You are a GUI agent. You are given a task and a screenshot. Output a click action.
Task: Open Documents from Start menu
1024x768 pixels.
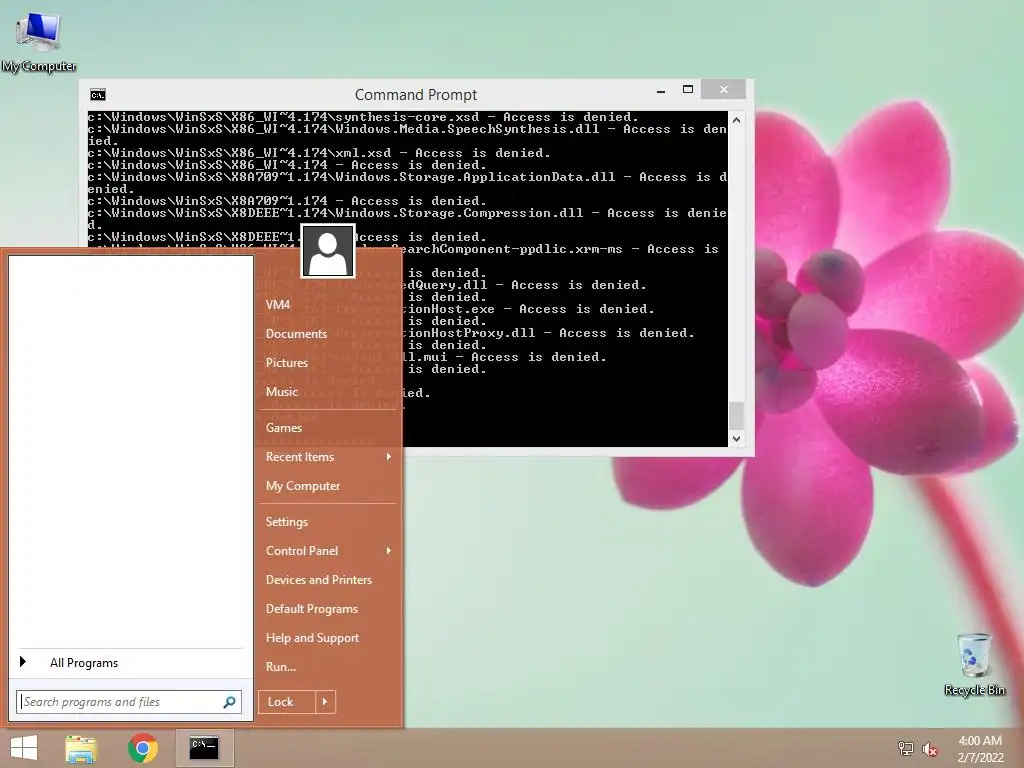pos(296,334)
